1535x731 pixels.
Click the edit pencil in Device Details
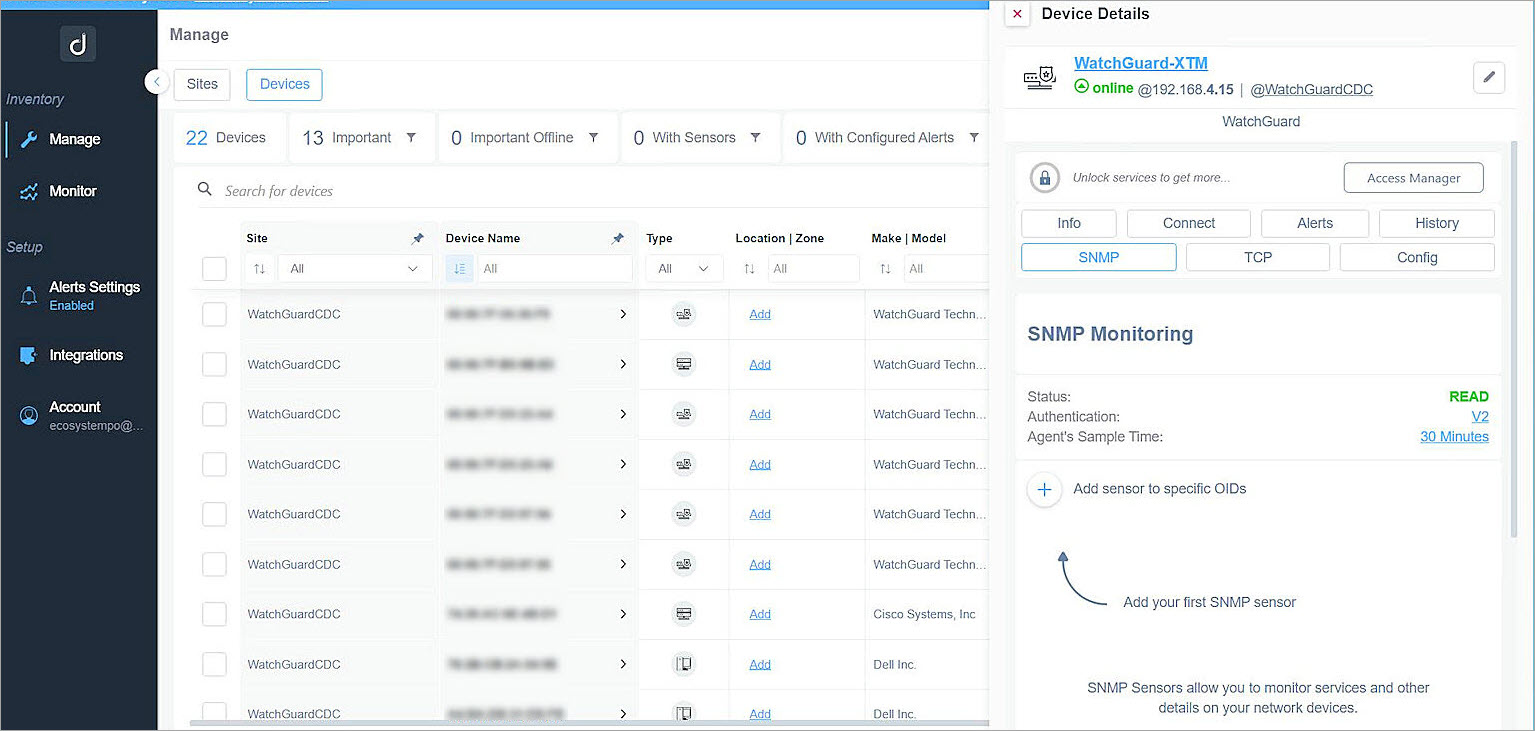tap(1488, 77)
